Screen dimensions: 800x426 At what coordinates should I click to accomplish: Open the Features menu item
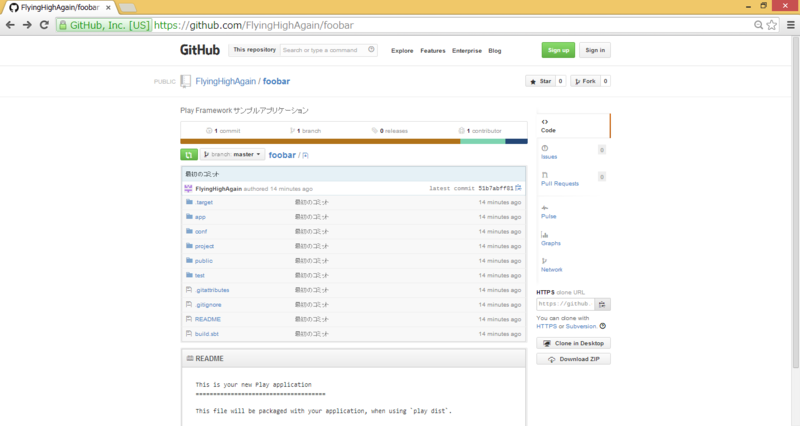(x=433, y=51)
